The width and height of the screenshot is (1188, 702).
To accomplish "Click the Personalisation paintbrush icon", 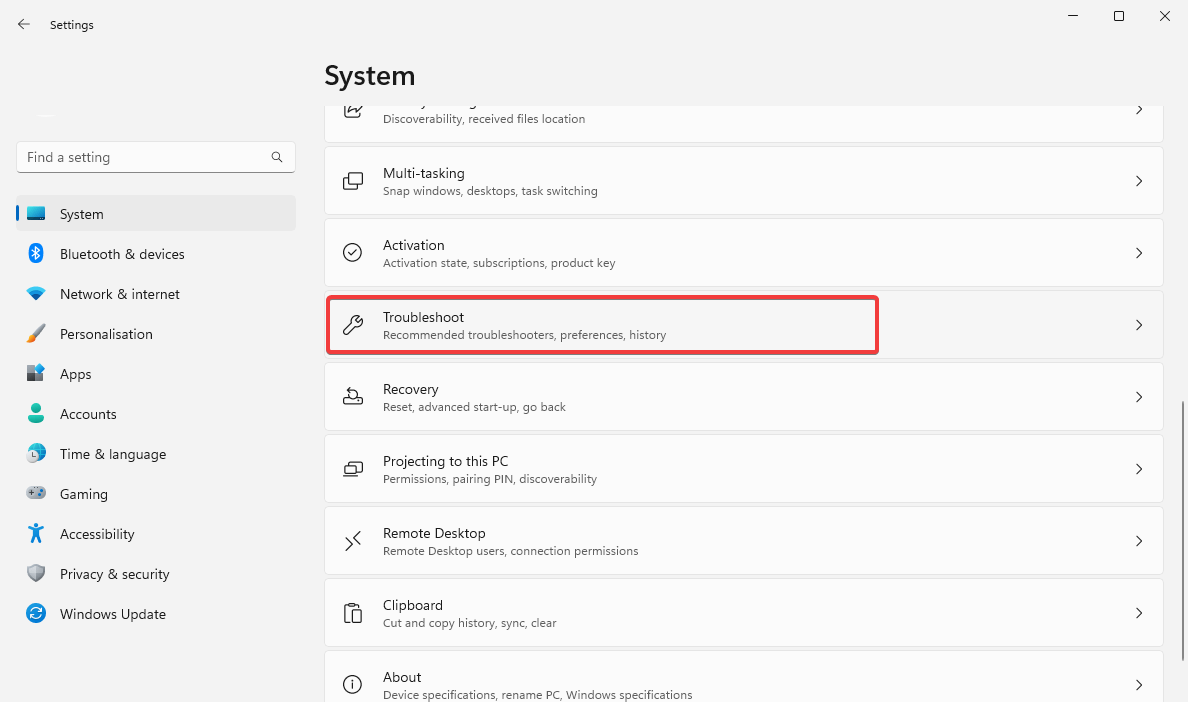I will pos(36,333).
